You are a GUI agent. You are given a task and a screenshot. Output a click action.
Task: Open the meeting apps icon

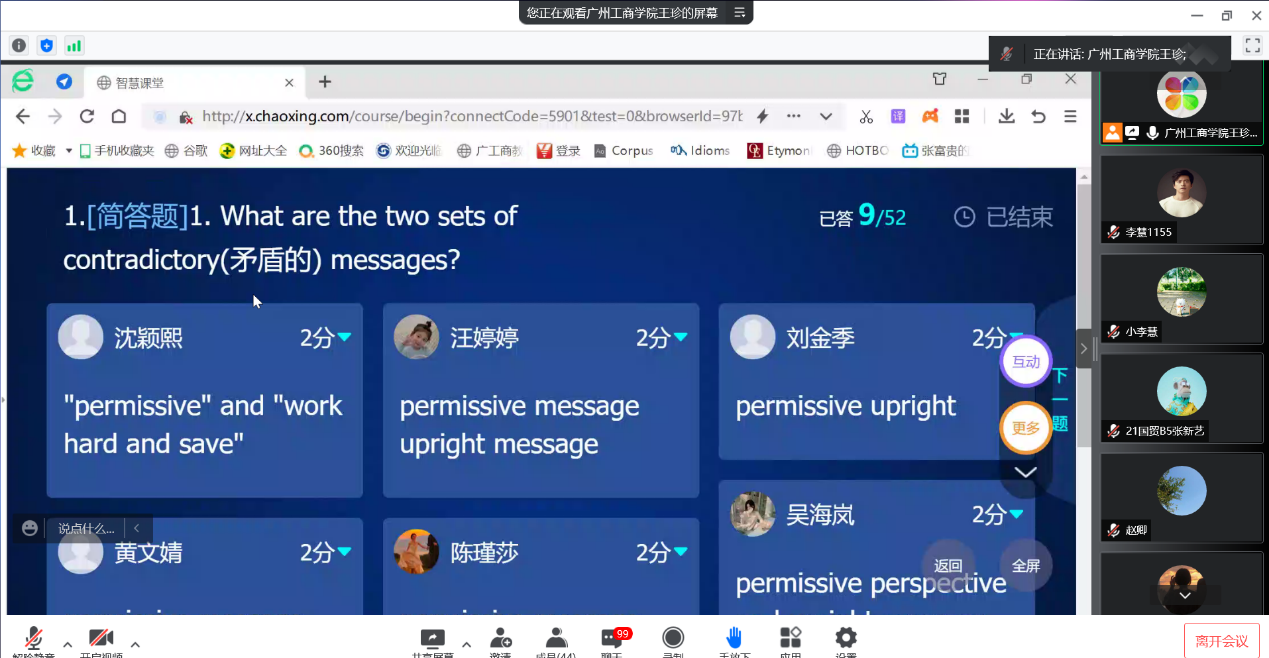click(x=790, y=640)
